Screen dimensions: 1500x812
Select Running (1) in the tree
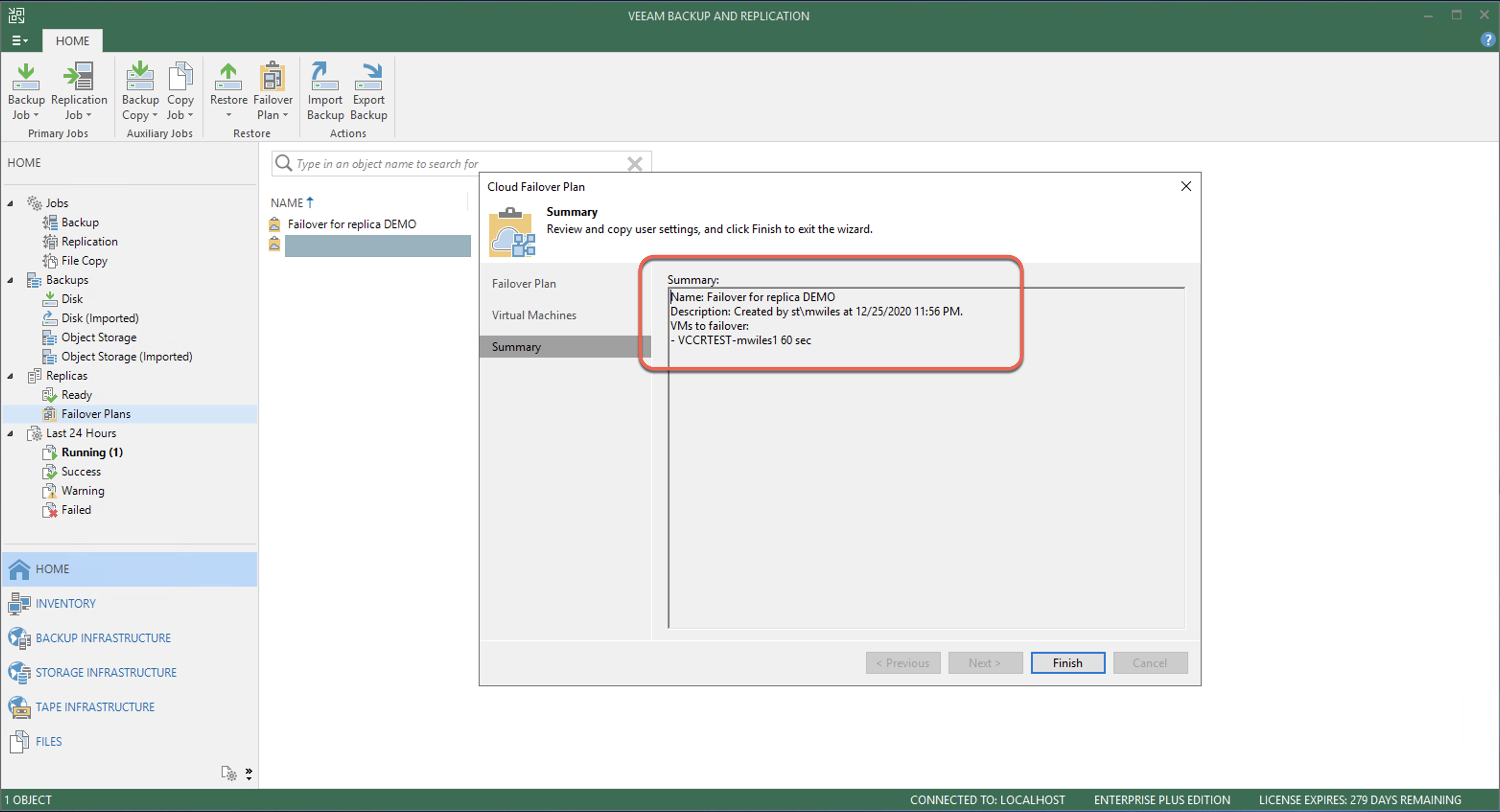(x=92, y=452)
